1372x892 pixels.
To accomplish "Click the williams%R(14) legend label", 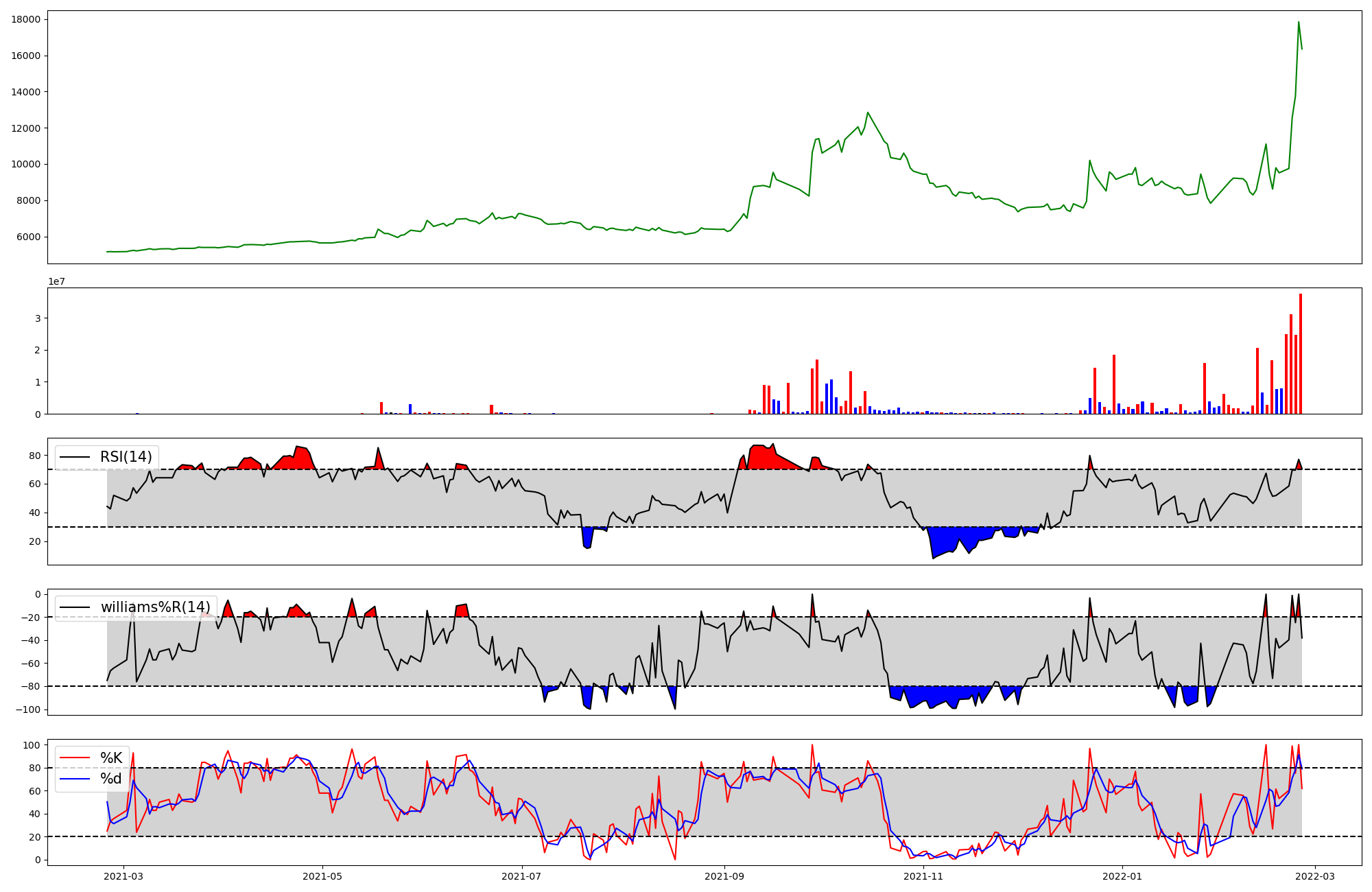I will (x=156, y=607).
